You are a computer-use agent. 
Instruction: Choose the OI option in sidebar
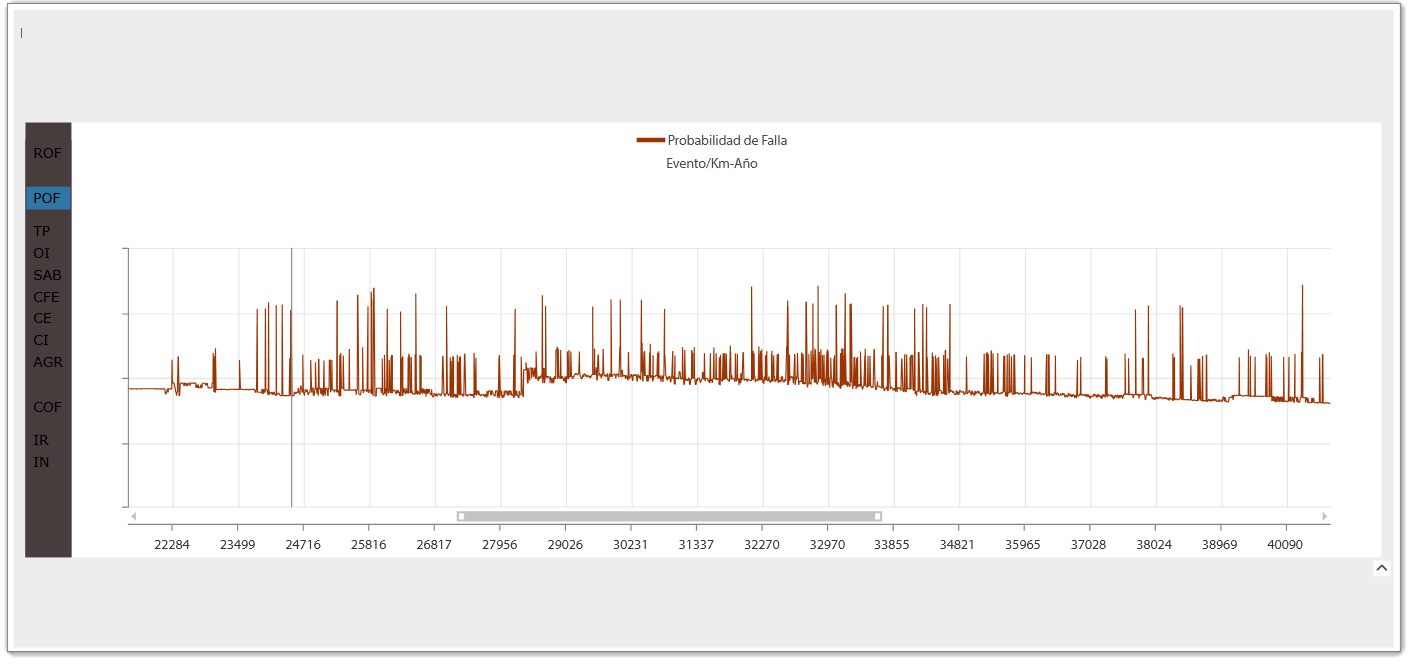pyautogui.click(x=41, y=253)
